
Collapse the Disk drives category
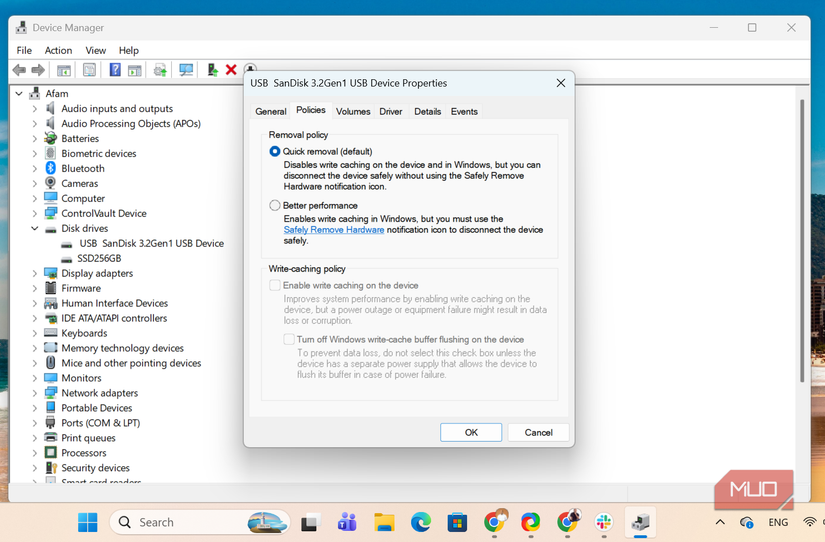tap(35, 228)
